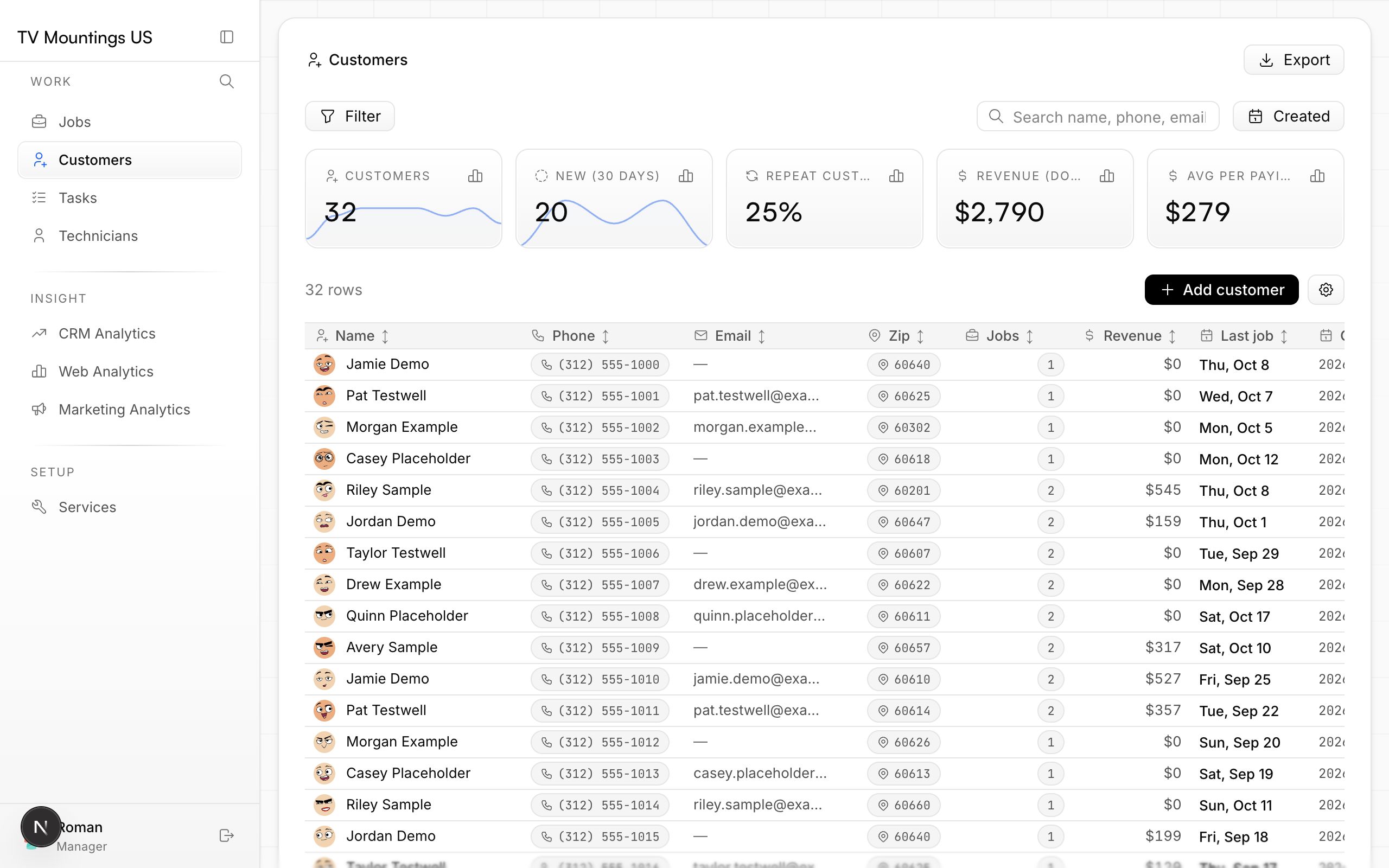Open Web Analytics page
The width and height of the screenshot is (1389, 868).
130,372
